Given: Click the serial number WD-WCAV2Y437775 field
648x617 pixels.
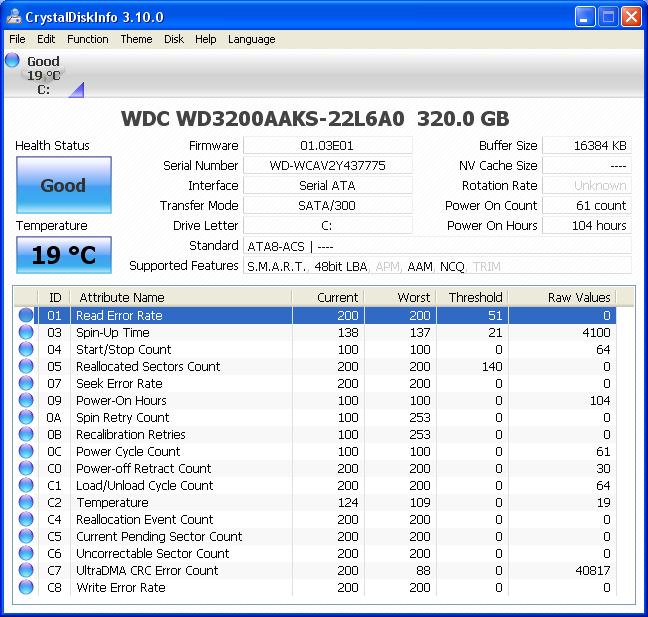Looking at the screenshot, I should pyautogui.click(x=327, y=165).
